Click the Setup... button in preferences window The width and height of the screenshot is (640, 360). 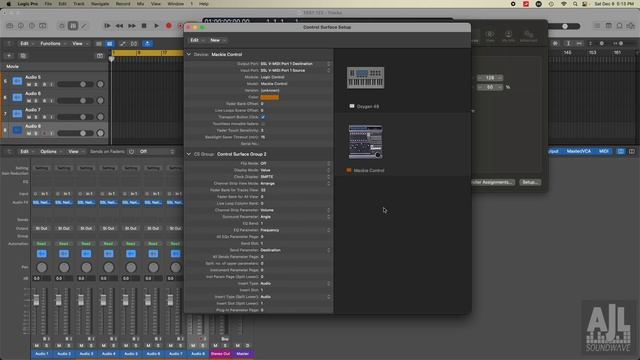pyautogui.click(x=530, y=182)
